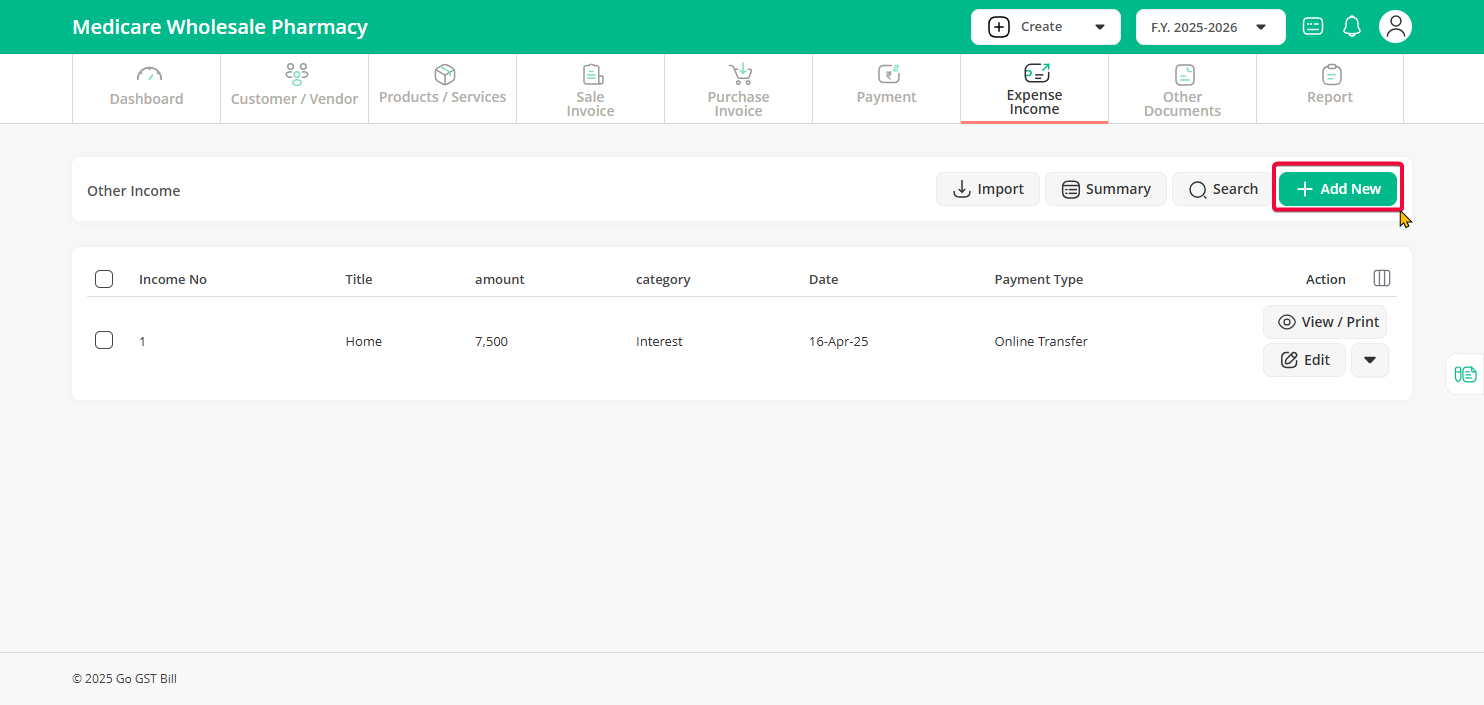Check the Income No 1 row checkbox

pyautogui.click(x=104, y=340)
